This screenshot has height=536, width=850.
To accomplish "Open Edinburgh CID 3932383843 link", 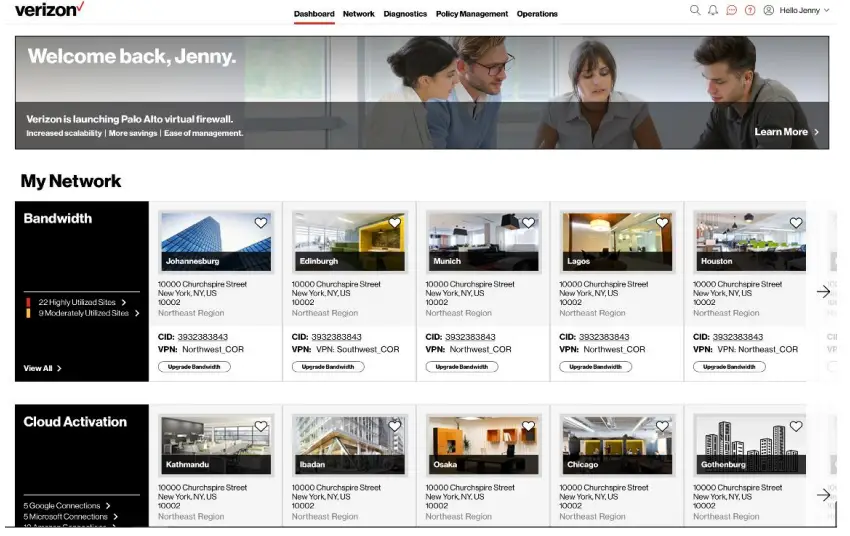I will [336, 337].
